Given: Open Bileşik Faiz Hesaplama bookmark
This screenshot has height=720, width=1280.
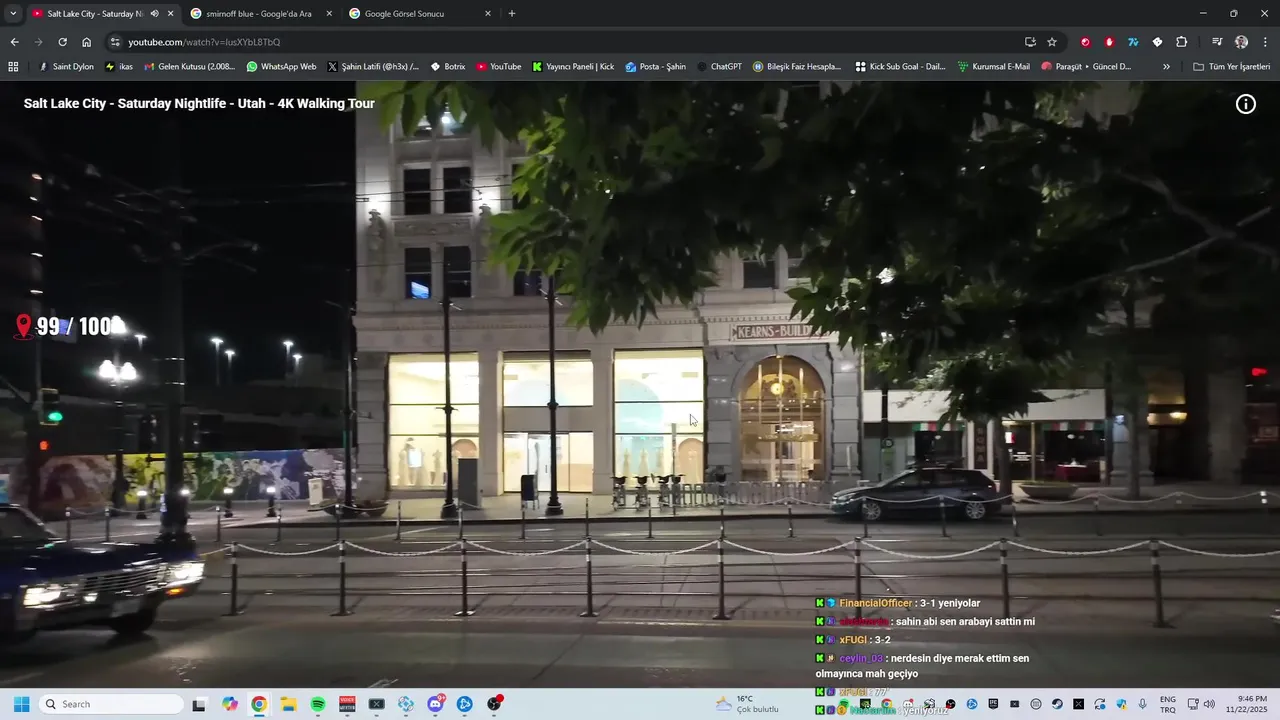Looking at the screenshot, I should coord(796,67).
